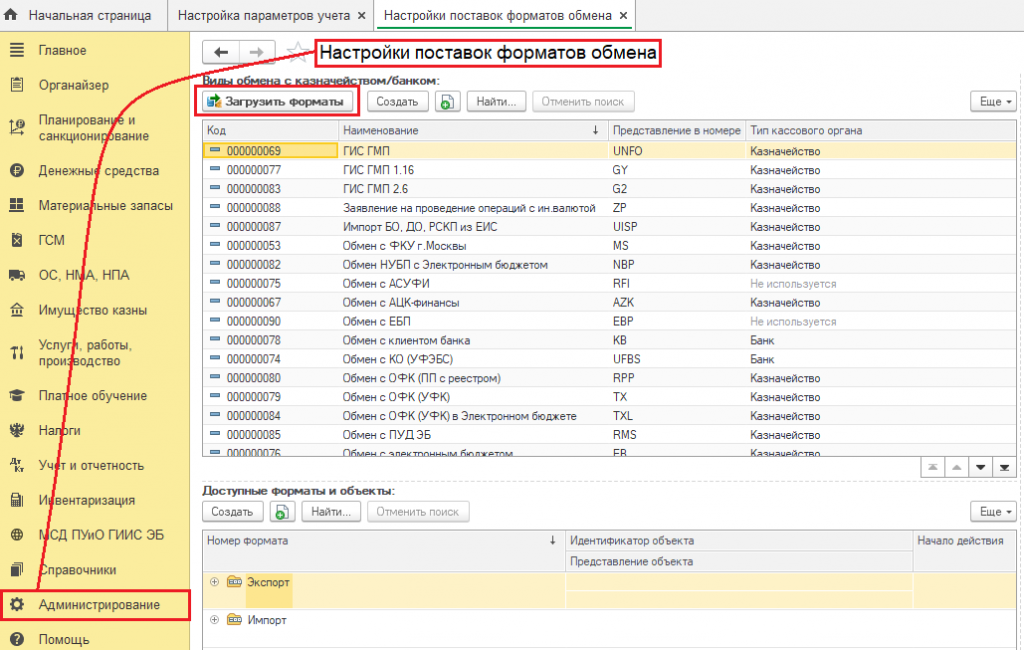The image size is (1024, 650).
Task: Open the Еще dropdown in upper toolbar
Action: point(994,102)
